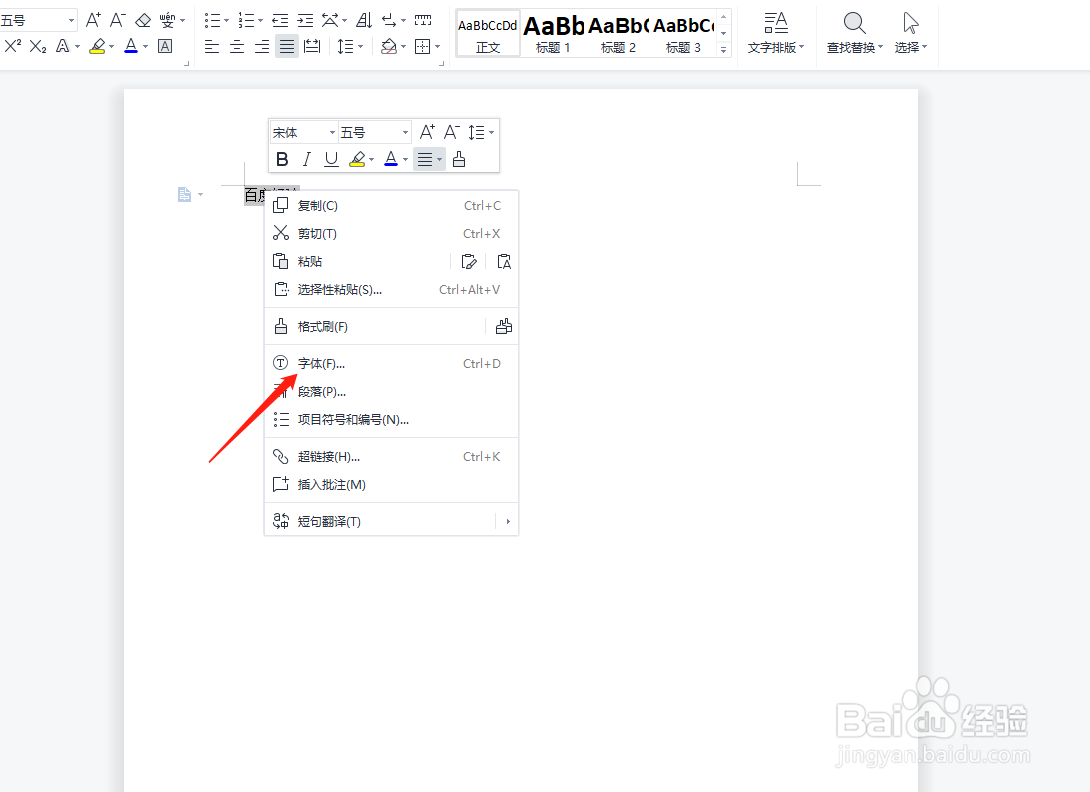Decrease paragraph indent
1090x792 pixels.
point(280,20)
